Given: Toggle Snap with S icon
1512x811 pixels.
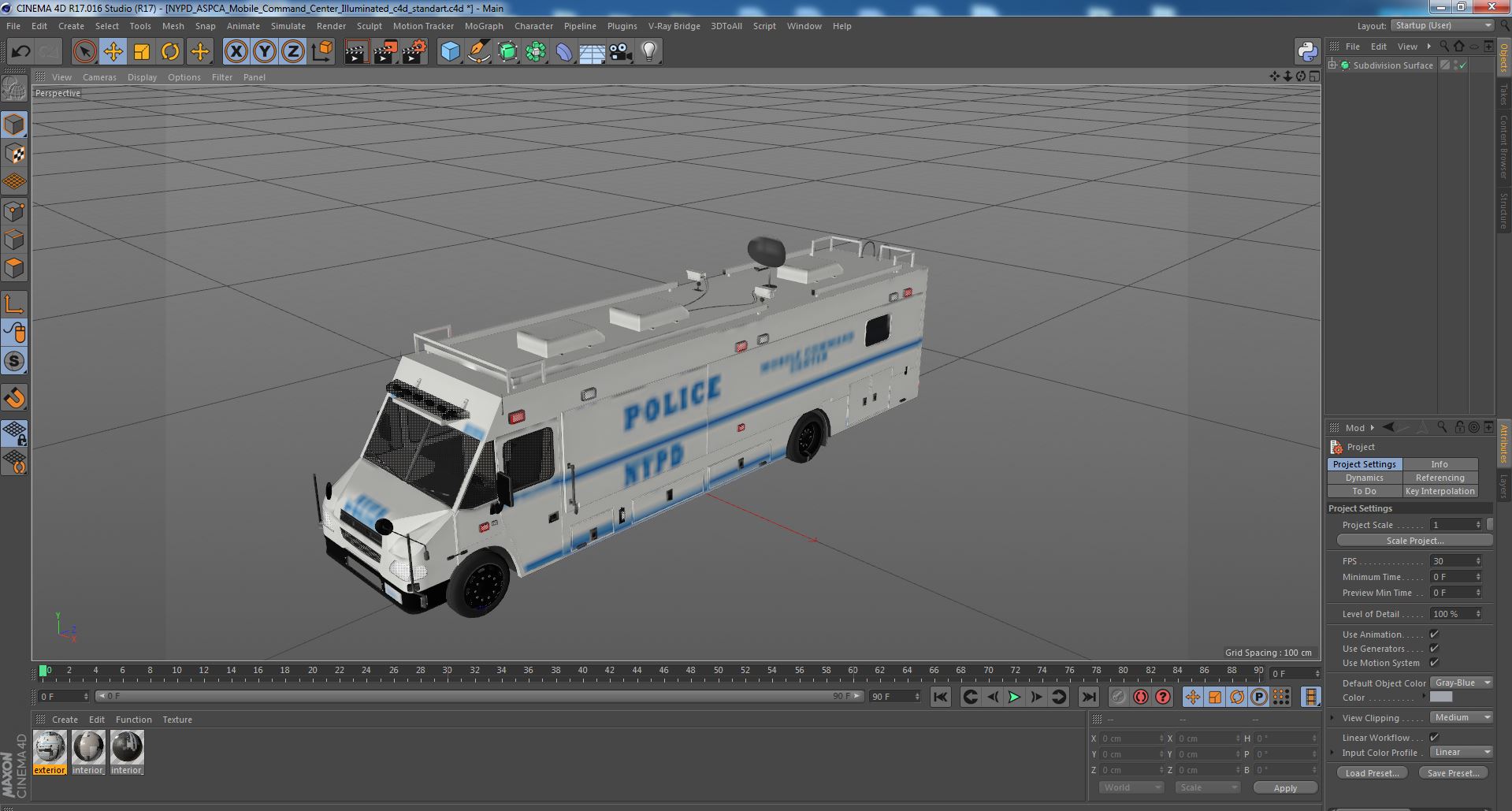Looking at the screenshot, I should (14, 361).
